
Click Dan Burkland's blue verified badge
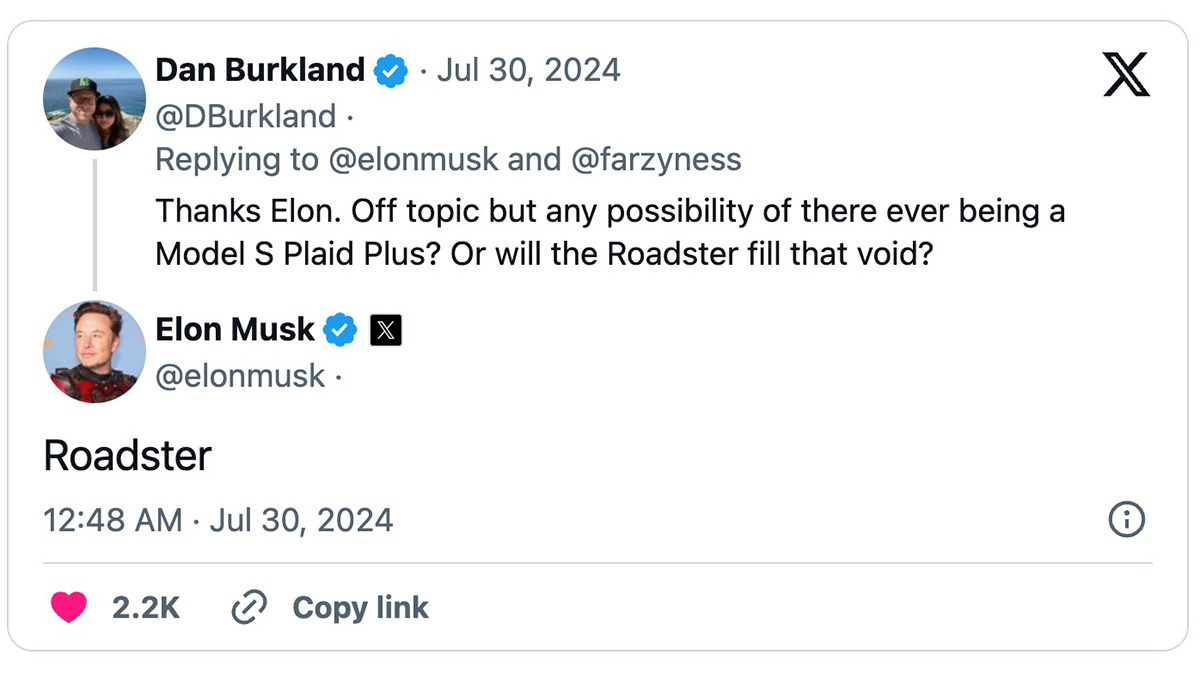(391, 71)
